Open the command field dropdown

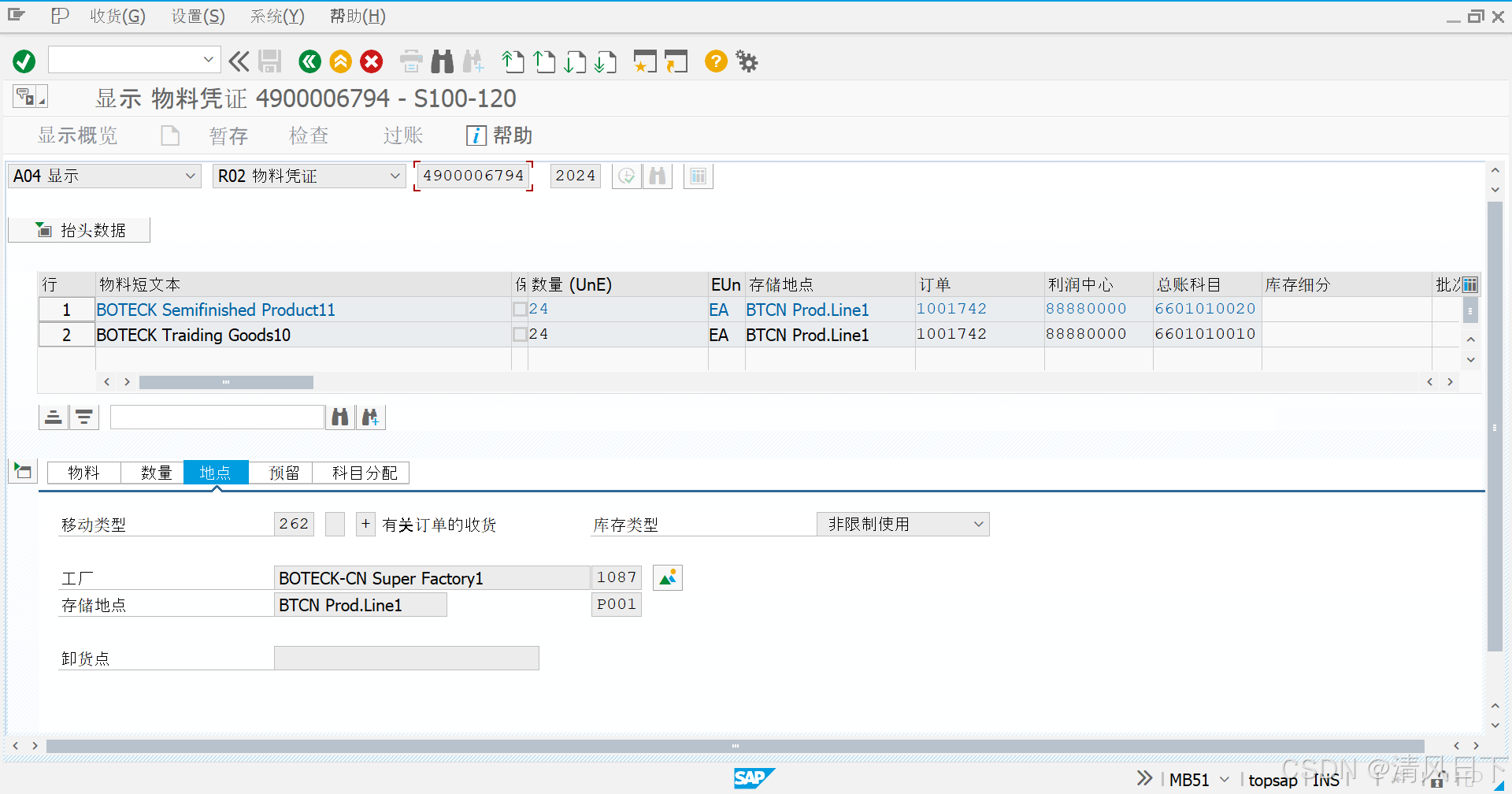(208, 59)
